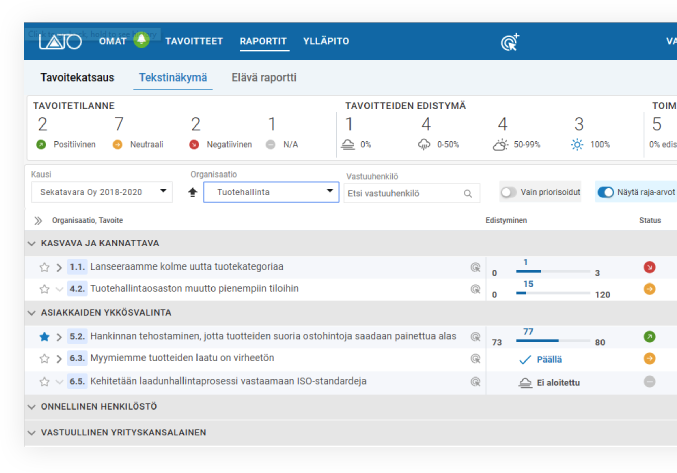Click the green Positiivinen summary icon

(41, 145)
